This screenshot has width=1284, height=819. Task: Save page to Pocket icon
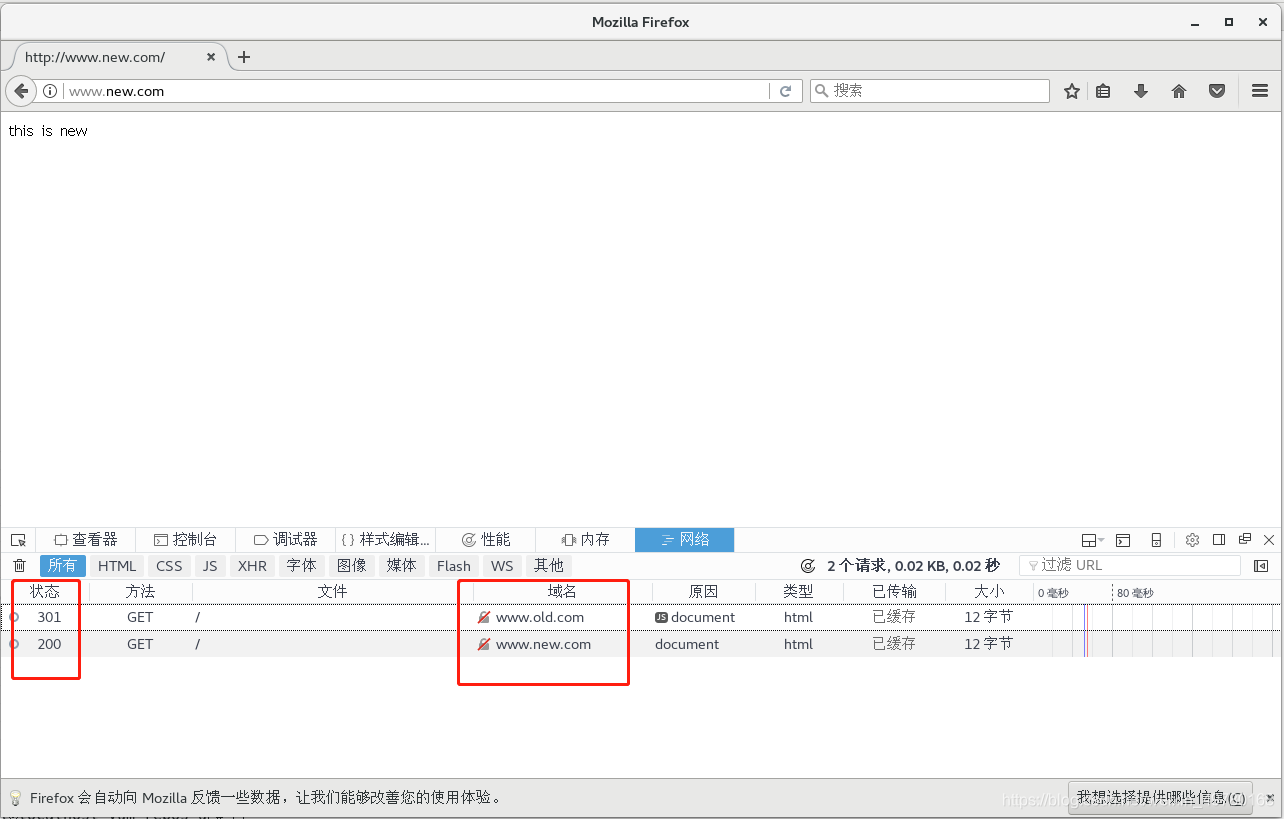[x=1217, y=91]
